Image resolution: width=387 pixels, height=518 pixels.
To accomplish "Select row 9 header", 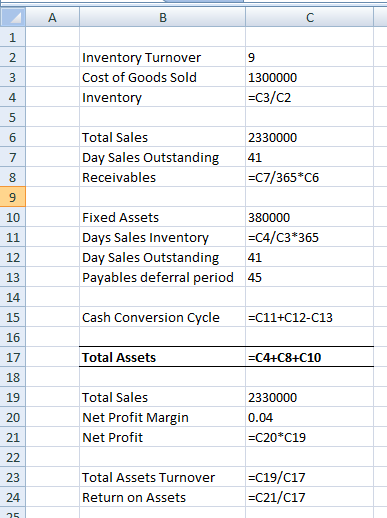I will click(13, 197).
